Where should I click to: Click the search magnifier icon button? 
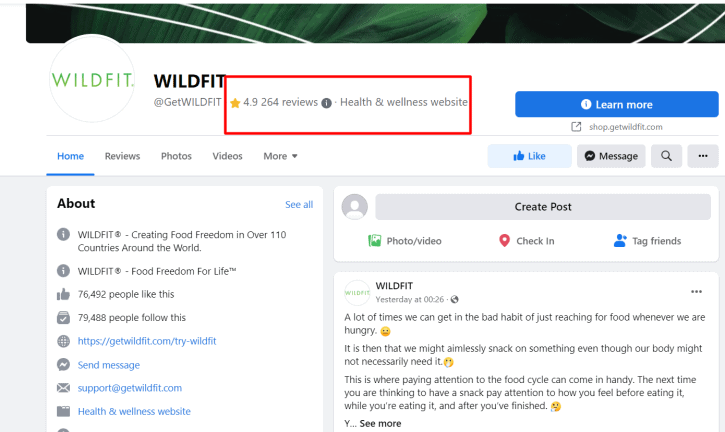[666, 156]
